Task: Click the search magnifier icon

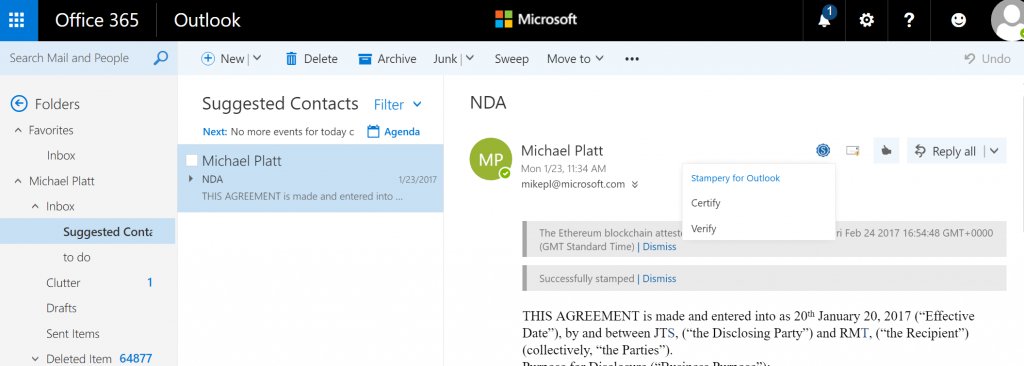Action: 160,58
